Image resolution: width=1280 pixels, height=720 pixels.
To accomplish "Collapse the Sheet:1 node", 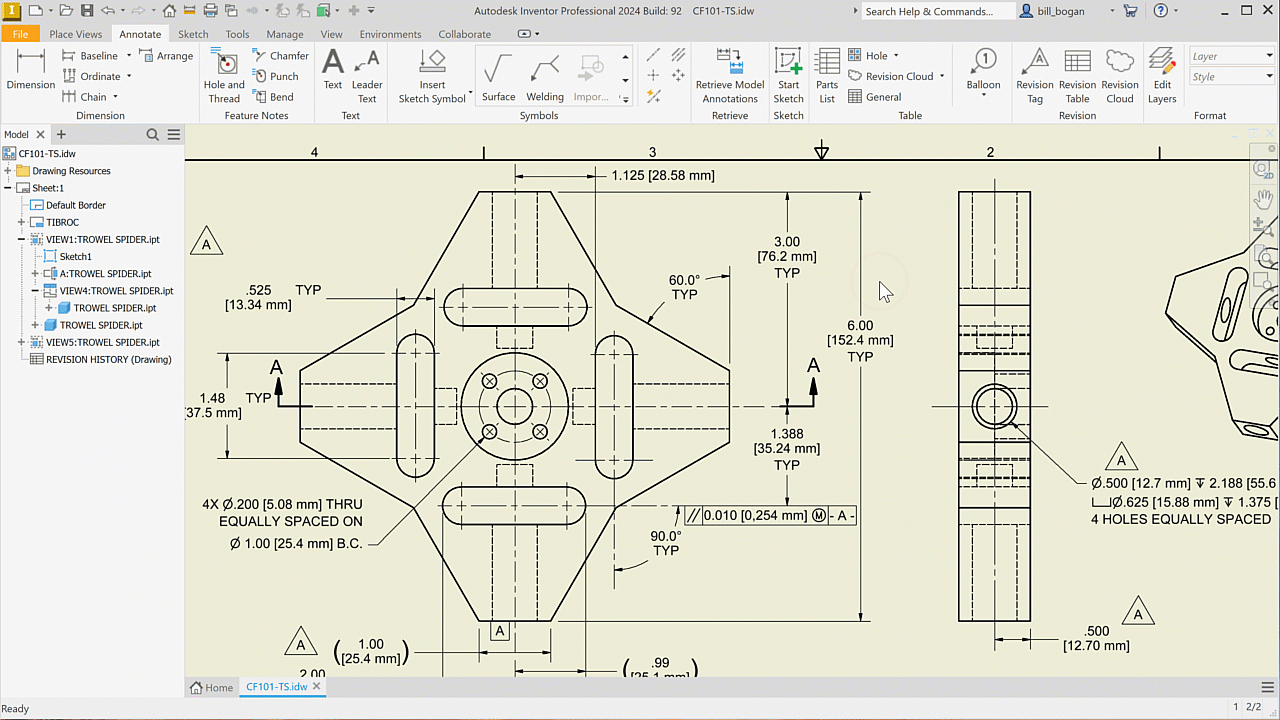I will (8, 188).
